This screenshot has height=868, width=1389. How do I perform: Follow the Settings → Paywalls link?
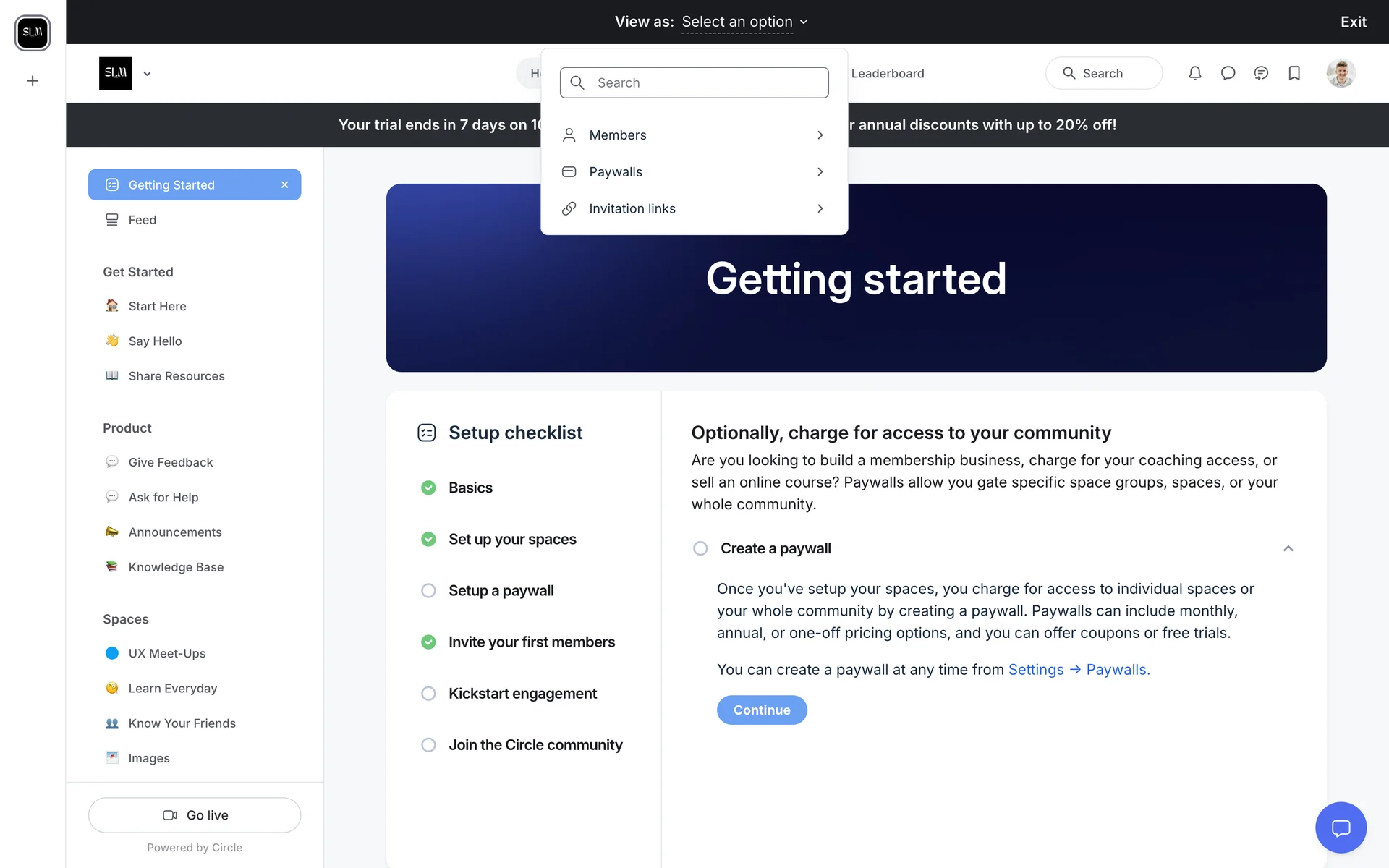(1079, 670)
